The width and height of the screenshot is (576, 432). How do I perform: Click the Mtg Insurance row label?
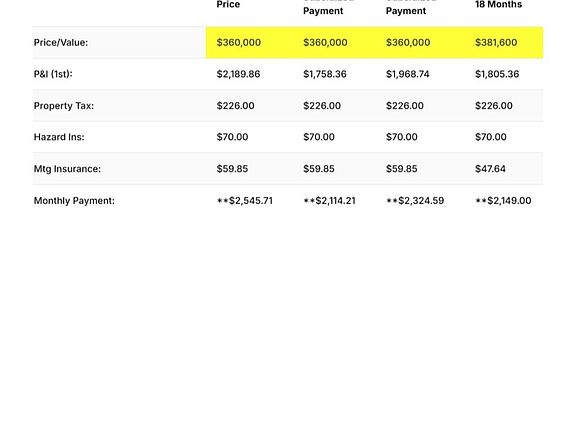point(67,169)
